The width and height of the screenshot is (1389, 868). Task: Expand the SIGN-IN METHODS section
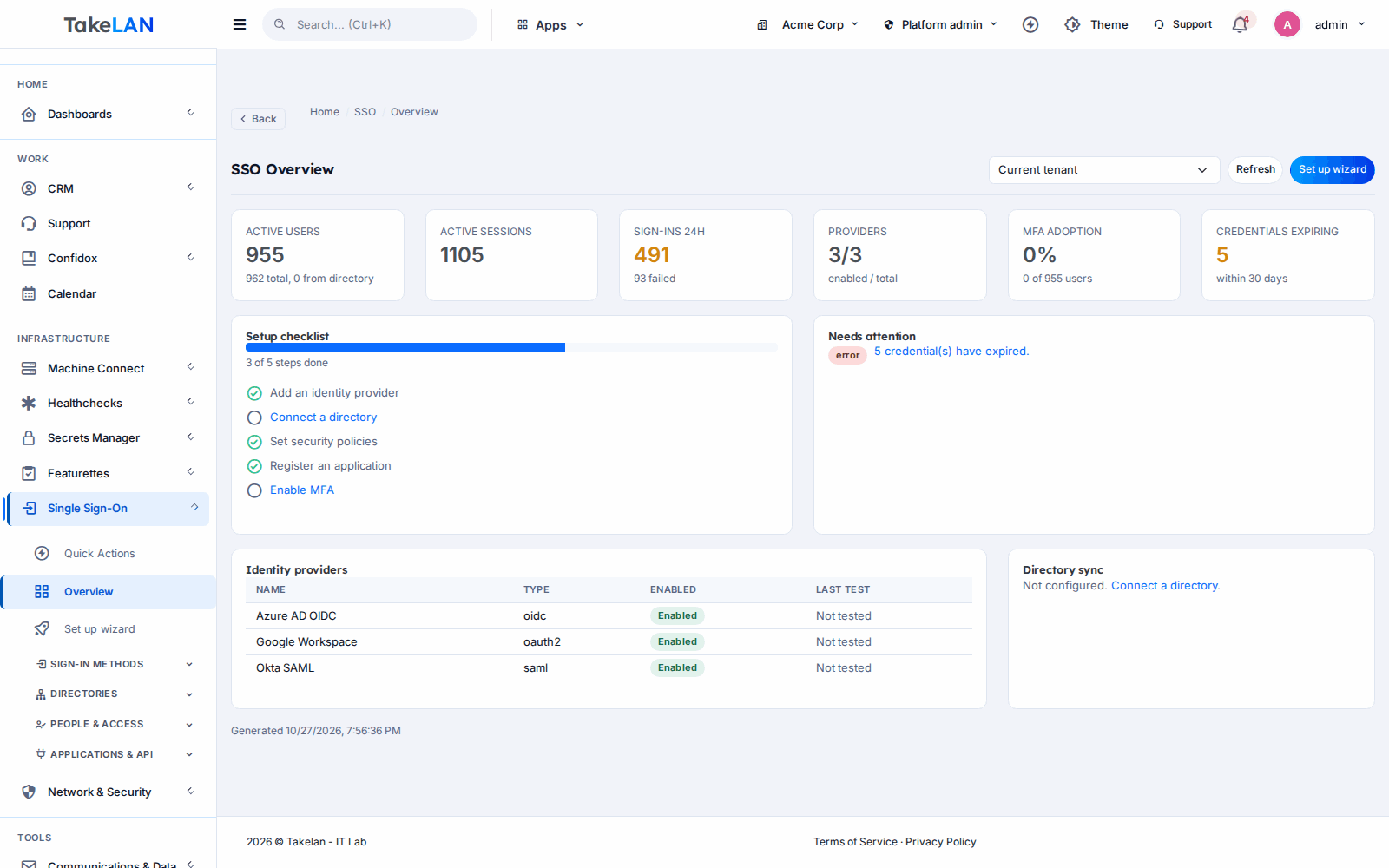coord(114,664)
